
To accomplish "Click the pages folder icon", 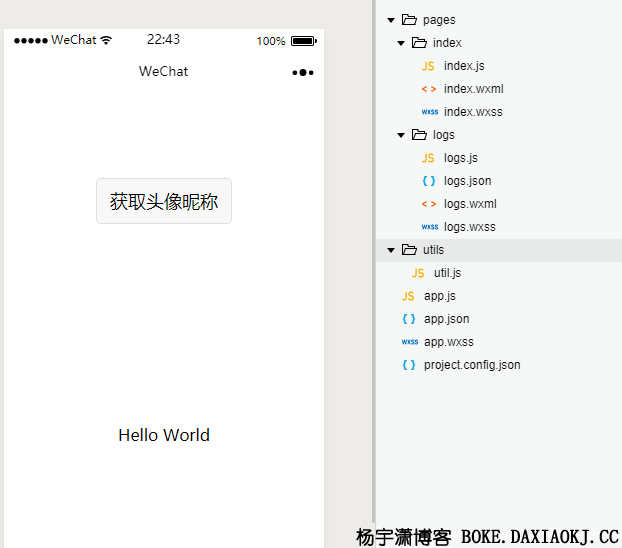I will (409, 19).
